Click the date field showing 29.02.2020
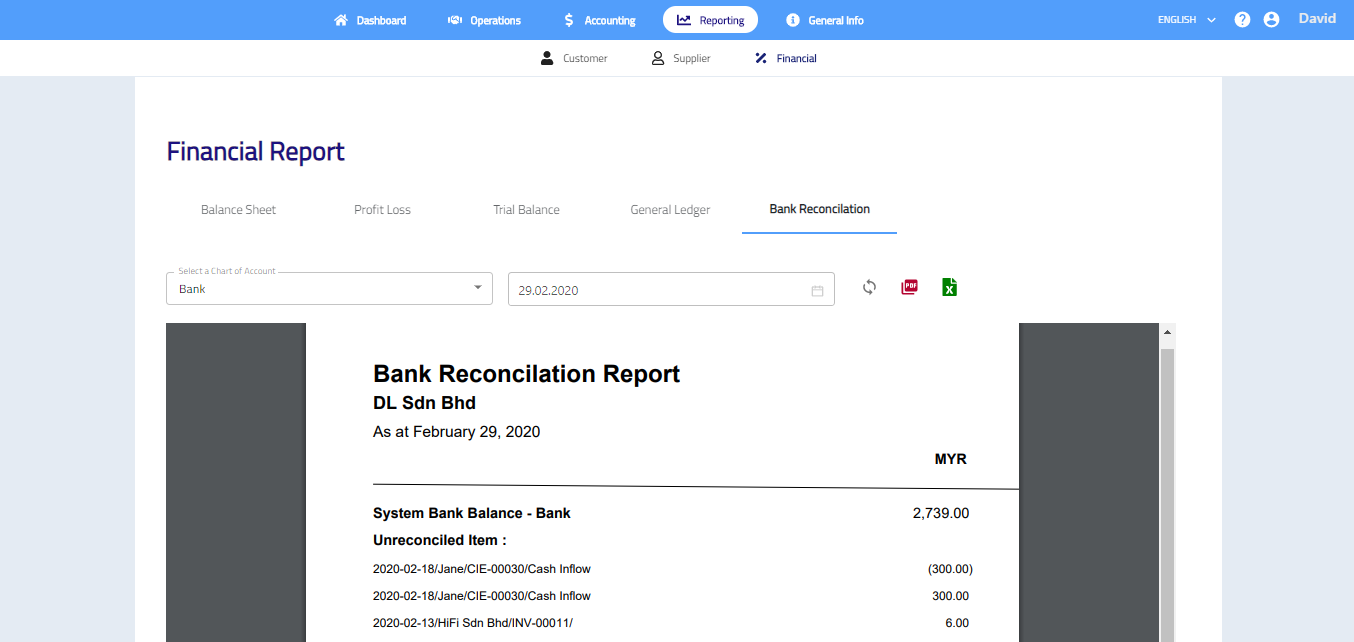Image resolution: width=1354 pixels, height=642 pixels. pos(660,290)
